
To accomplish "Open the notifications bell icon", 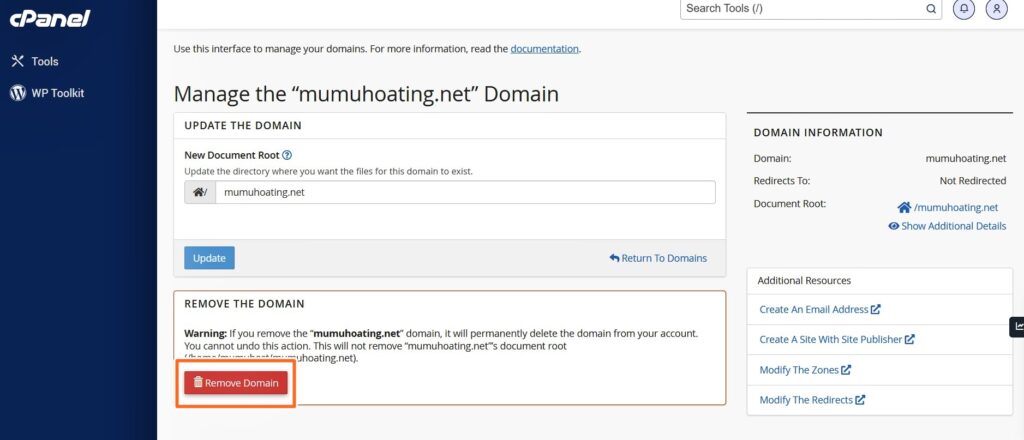I will pos(965,9).
